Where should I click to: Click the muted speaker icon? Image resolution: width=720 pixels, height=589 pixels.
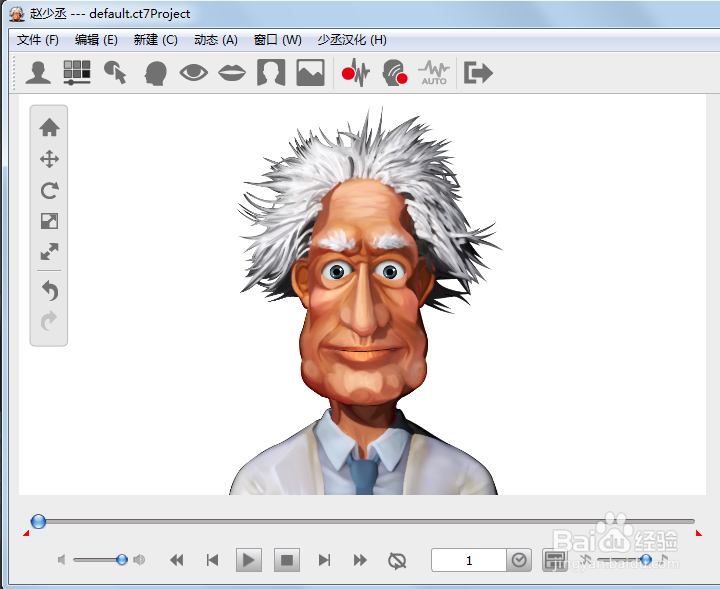(62, 560)
